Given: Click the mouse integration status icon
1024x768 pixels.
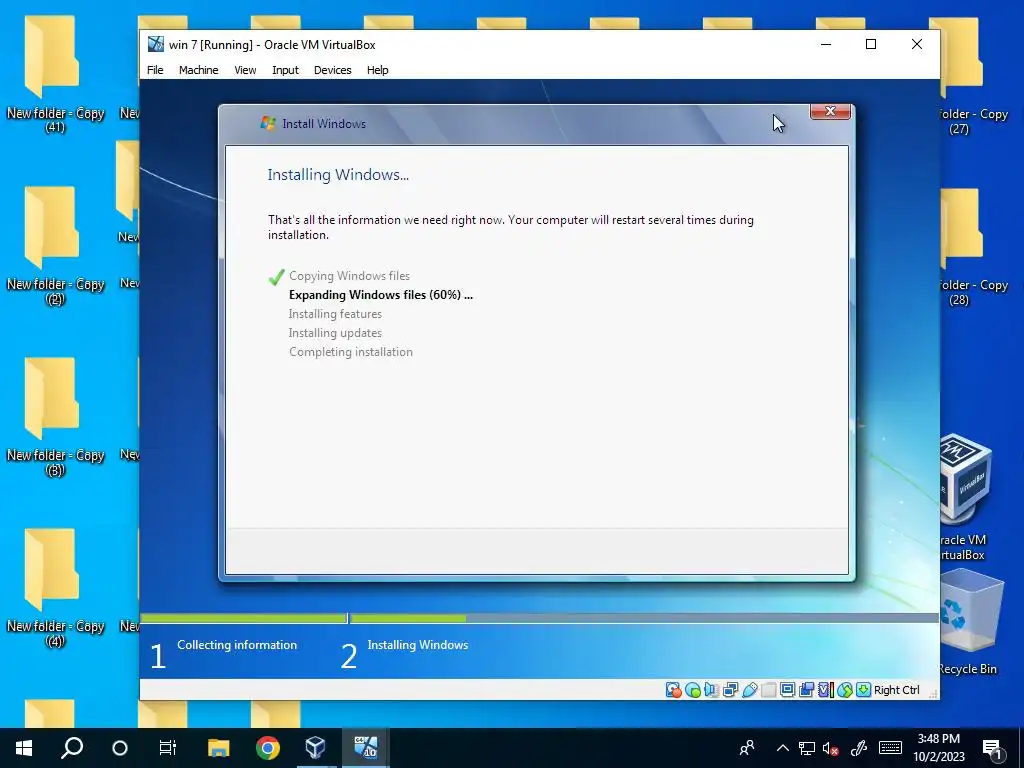Looking at the screenshot, I should click(845, 690).
